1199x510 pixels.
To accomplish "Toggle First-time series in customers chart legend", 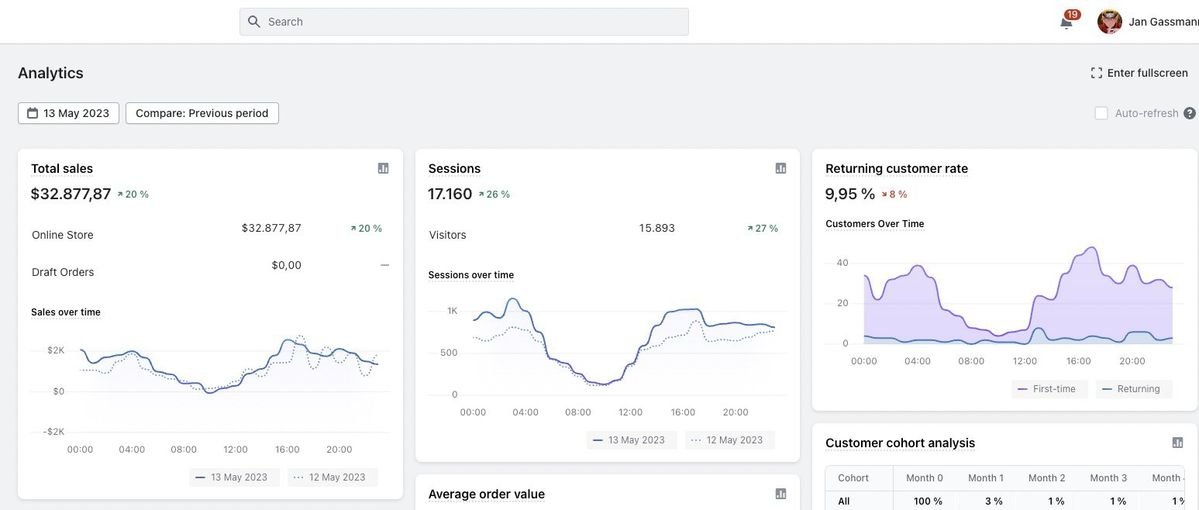I will (x=1047, y=389).
